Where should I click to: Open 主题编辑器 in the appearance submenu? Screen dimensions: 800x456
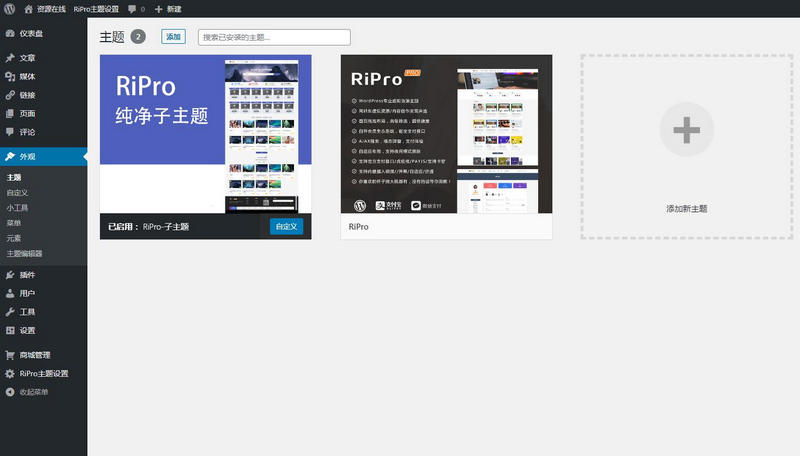pyautogui.click(x=24, y=254)
